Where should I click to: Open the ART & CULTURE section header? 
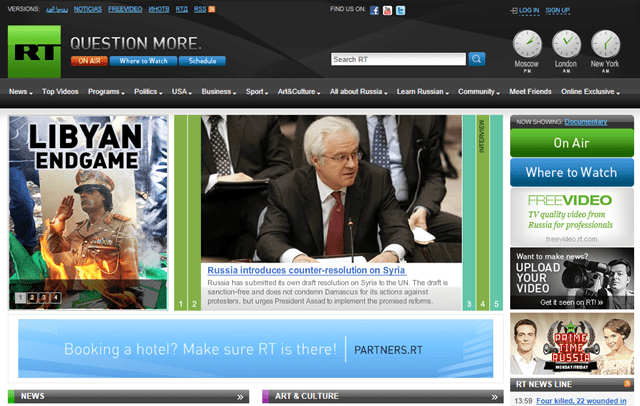(382, 397)
